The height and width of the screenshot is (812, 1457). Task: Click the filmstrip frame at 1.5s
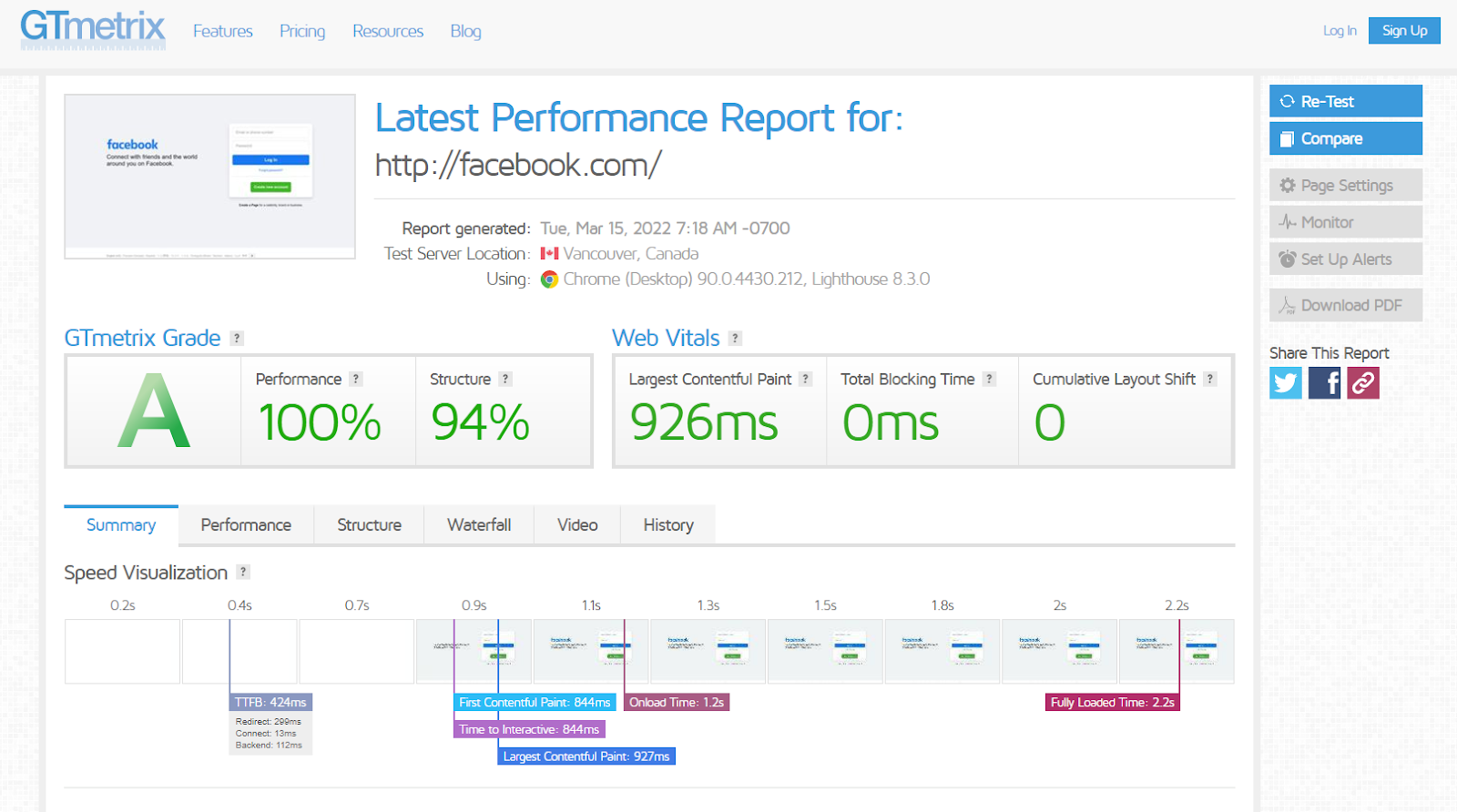(x=825, y=651)
